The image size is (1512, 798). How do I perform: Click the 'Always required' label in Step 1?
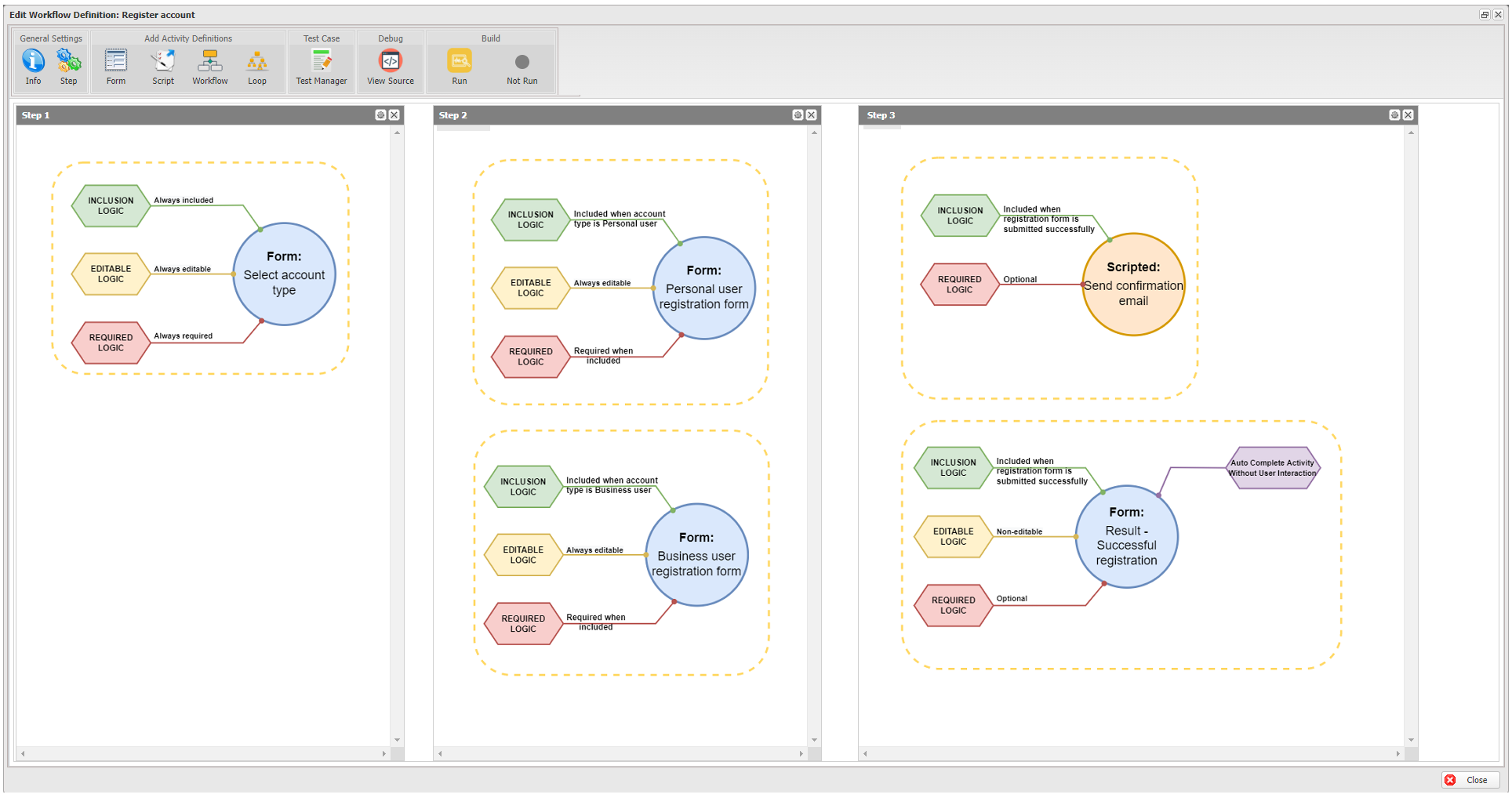click(183, 336)
